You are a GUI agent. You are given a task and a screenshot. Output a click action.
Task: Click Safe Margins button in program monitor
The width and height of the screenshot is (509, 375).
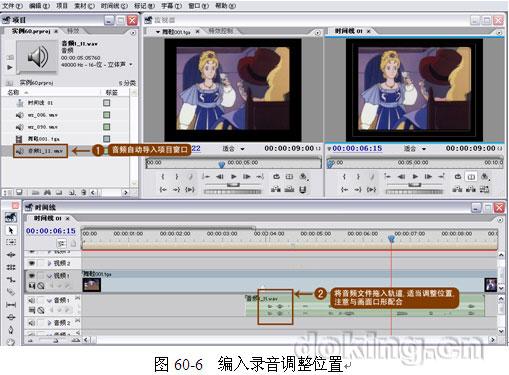click(x=471, y=177)
